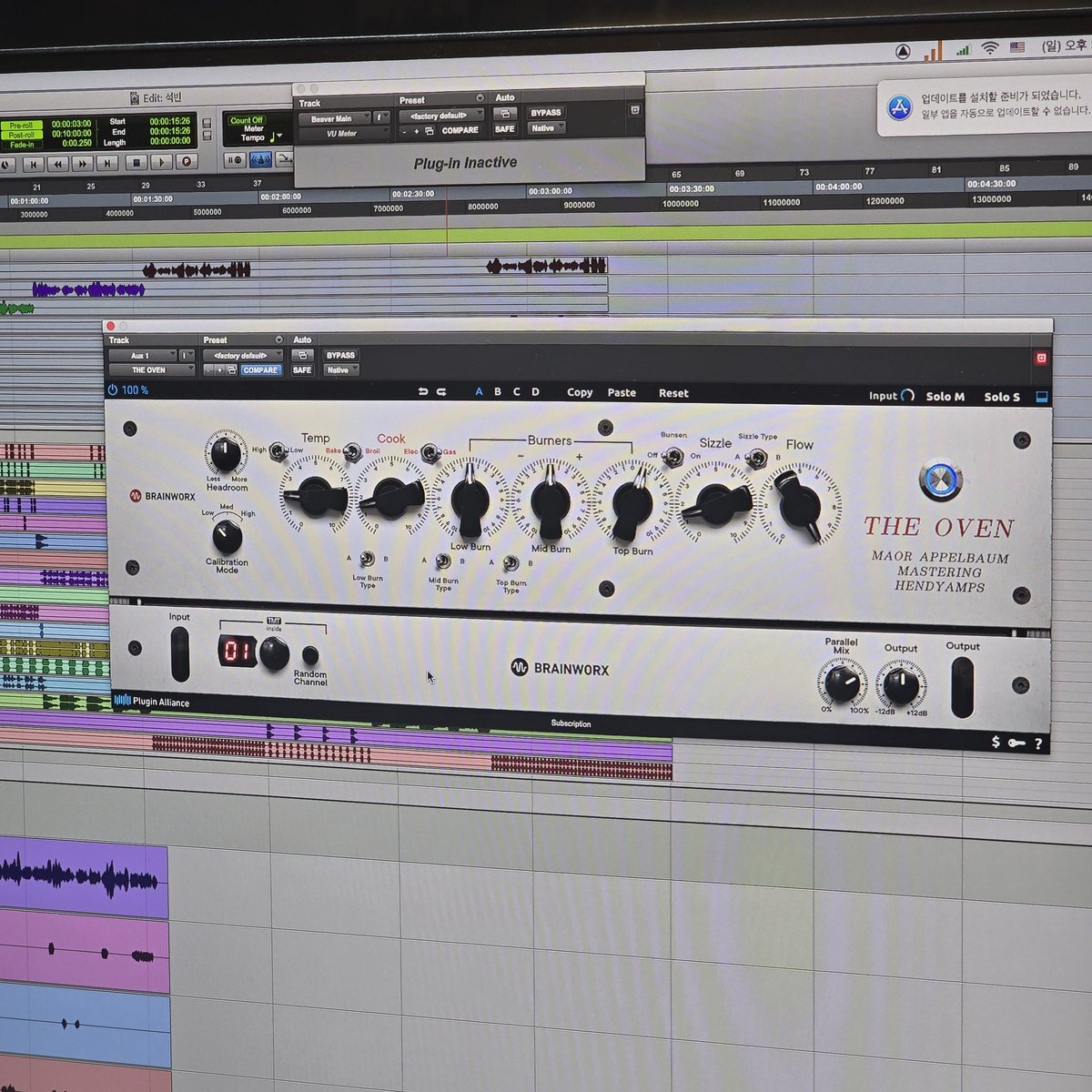Screen dimensions: 1092x1092
Task: Click the target button on VU Meter plugin window
Action: (x=635, y=110)
